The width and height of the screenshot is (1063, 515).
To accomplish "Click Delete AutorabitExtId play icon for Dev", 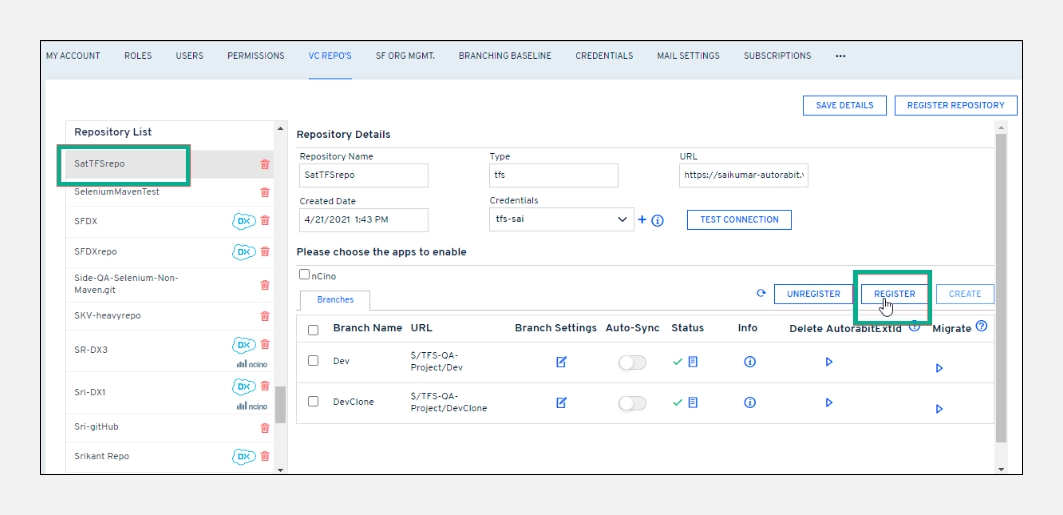I will click(828, 362).
